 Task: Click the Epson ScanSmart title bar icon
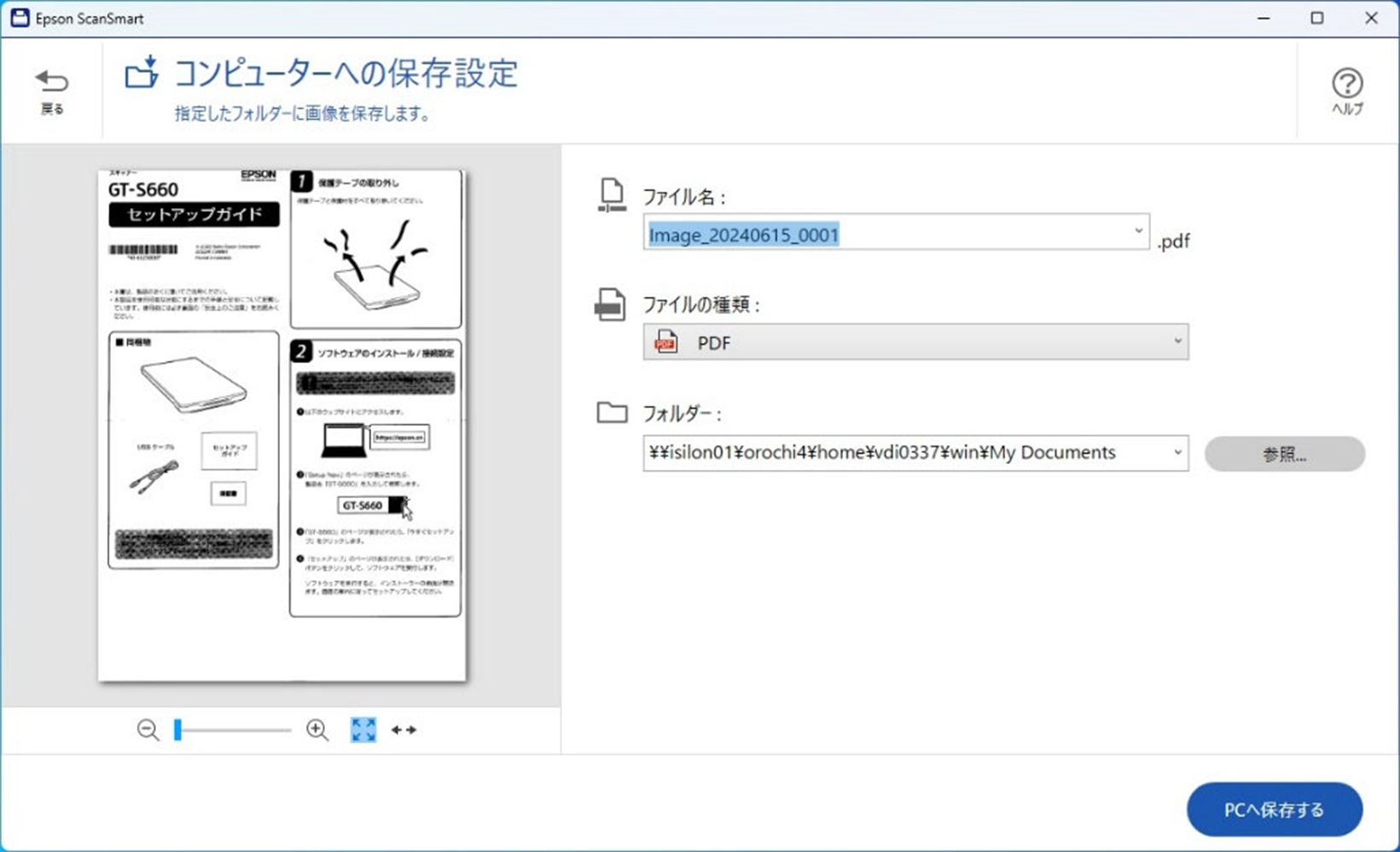(19, 17)
